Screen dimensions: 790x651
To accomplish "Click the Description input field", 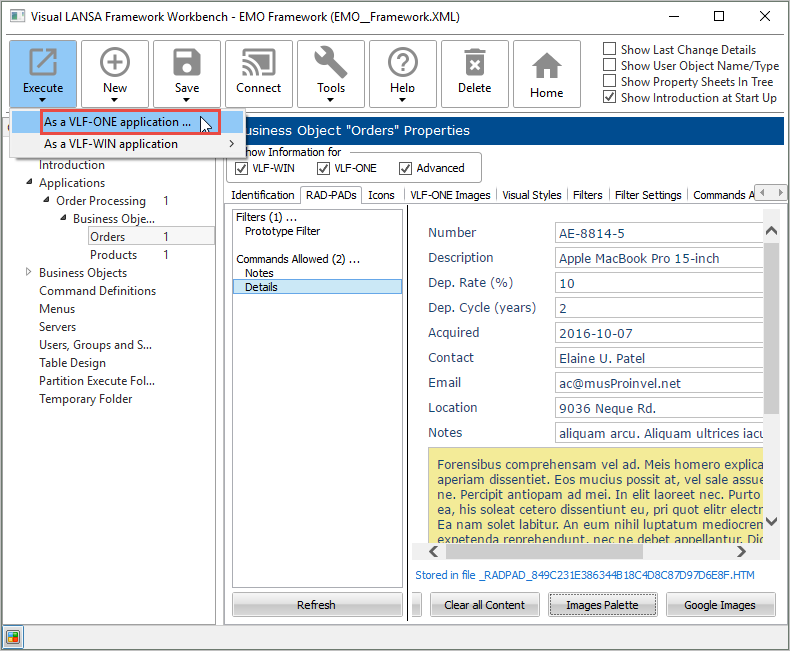I will click(x=658, y=258).
